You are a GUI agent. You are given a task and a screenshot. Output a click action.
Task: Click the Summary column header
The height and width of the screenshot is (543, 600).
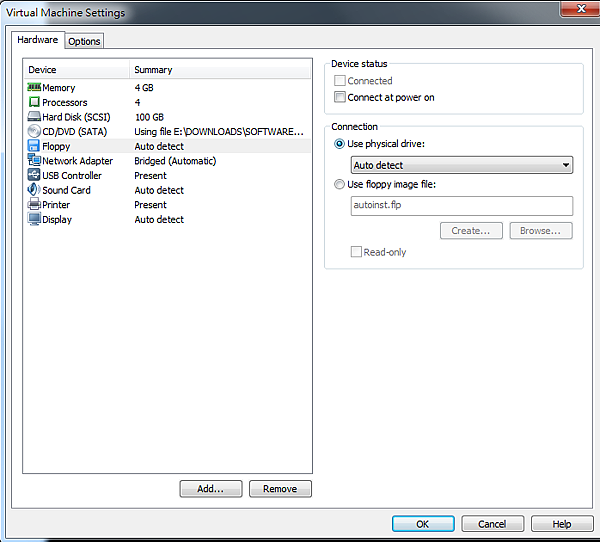(220, 70)
